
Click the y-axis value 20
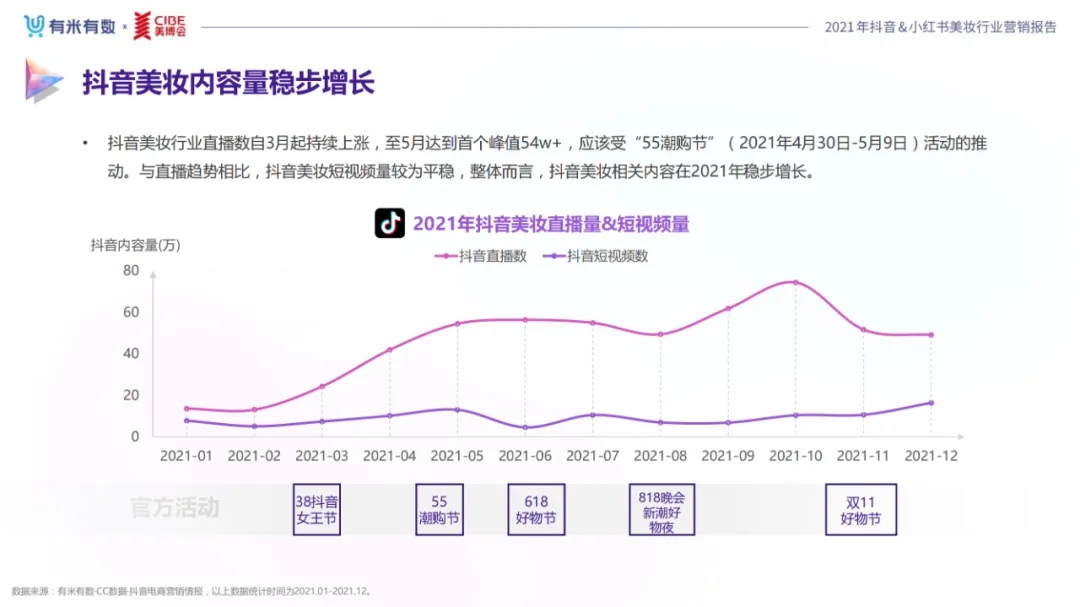coord(131,395)
